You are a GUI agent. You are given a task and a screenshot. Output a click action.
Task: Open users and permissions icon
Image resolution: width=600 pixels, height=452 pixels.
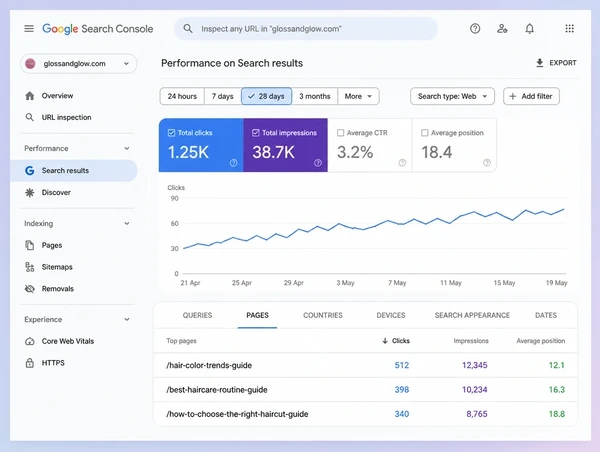tap(502, 29)
